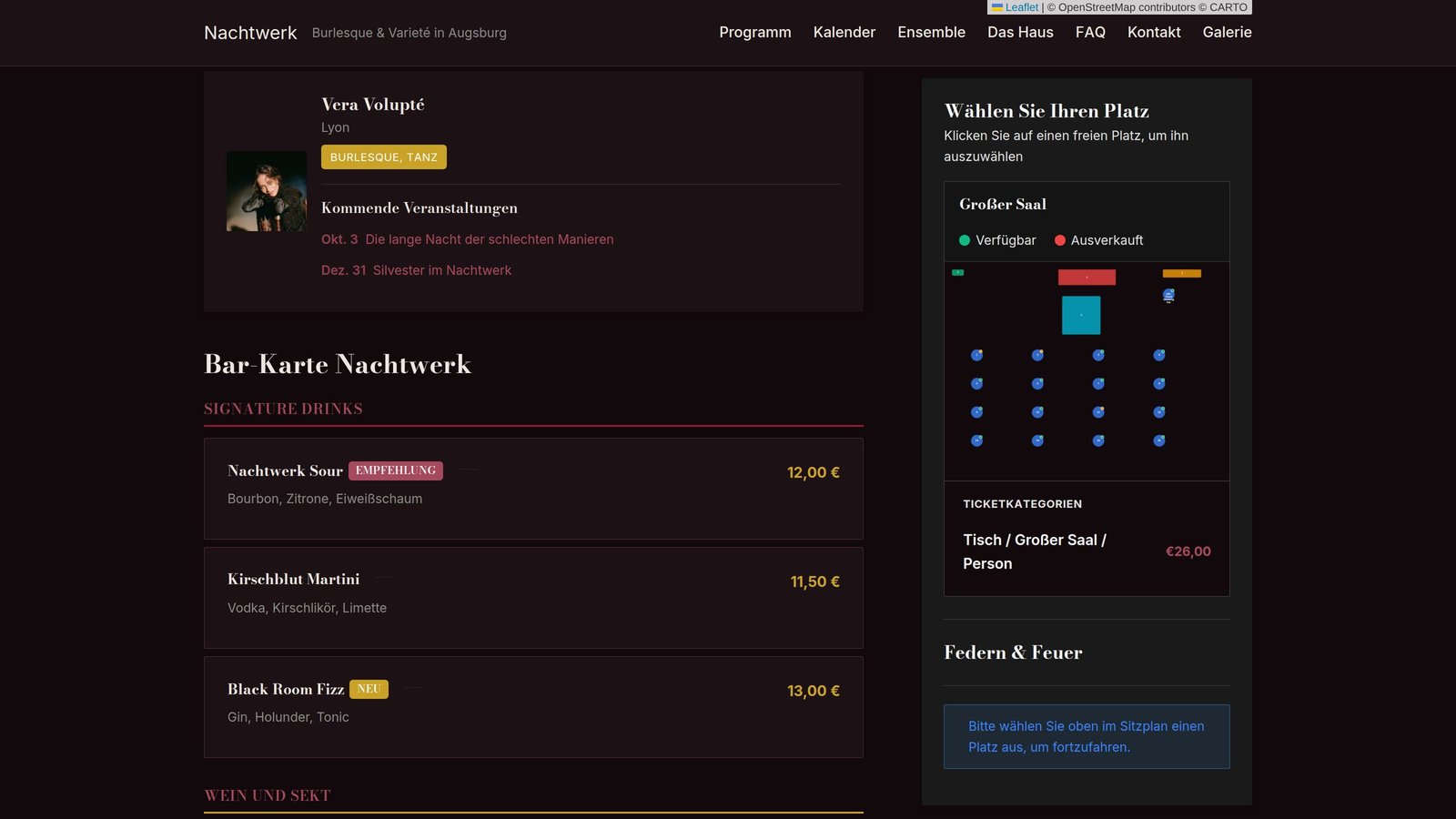Open the Programm menu item

click(755, 32)
